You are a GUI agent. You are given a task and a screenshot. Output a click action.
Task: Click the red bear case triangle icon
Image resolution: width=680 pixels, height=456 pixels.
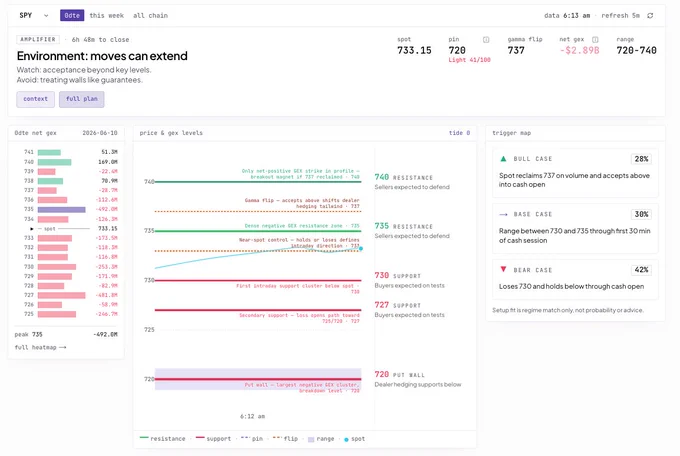[503, 269]
